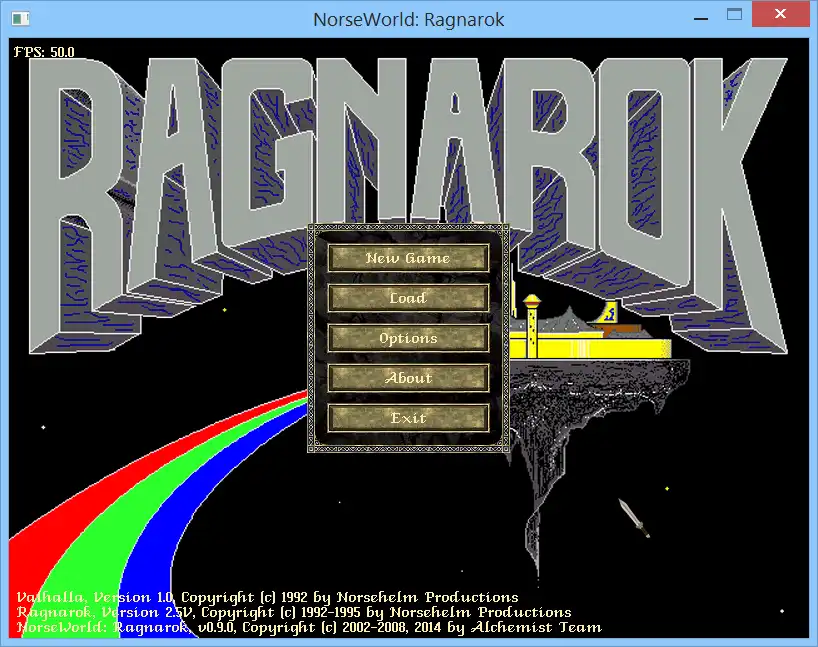The width and height of the screenshot is (818, 647).
Task: Click the Valhalla Version 1.0 copyright line
Action: (267, 597)
